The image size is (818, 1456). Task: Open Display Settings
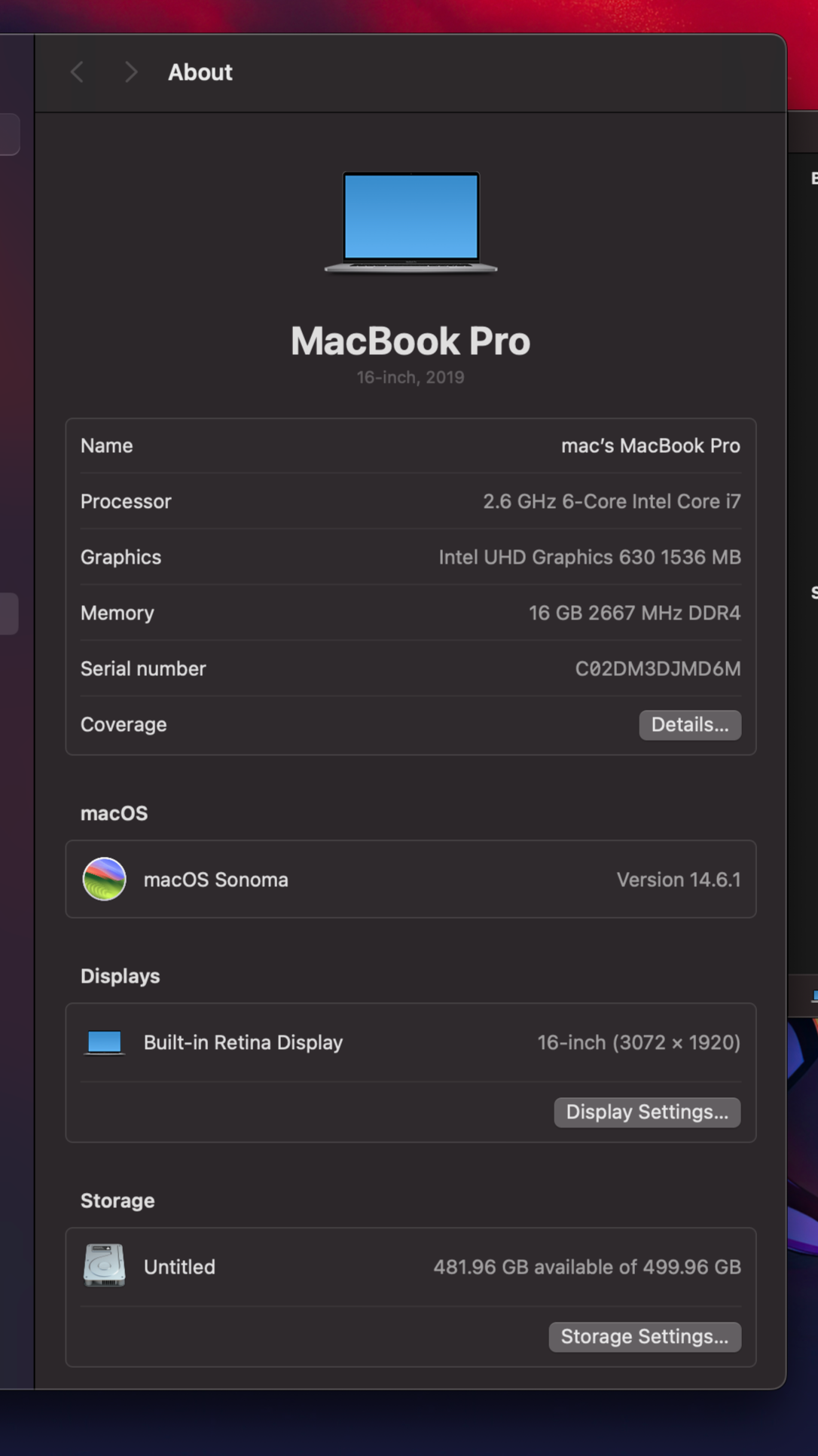tap(646, 1112)
